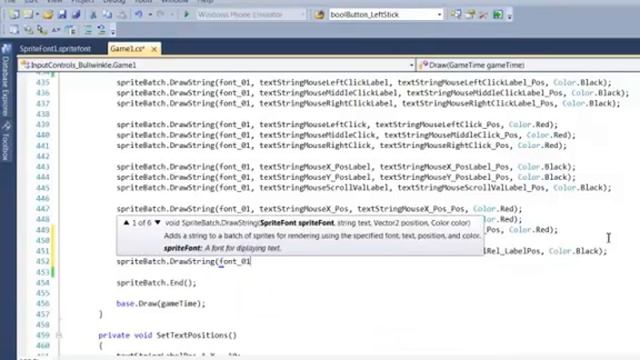Open the boolButton_LeftStick find combo box
The image size is (640, 360).
tap(386, 15)
